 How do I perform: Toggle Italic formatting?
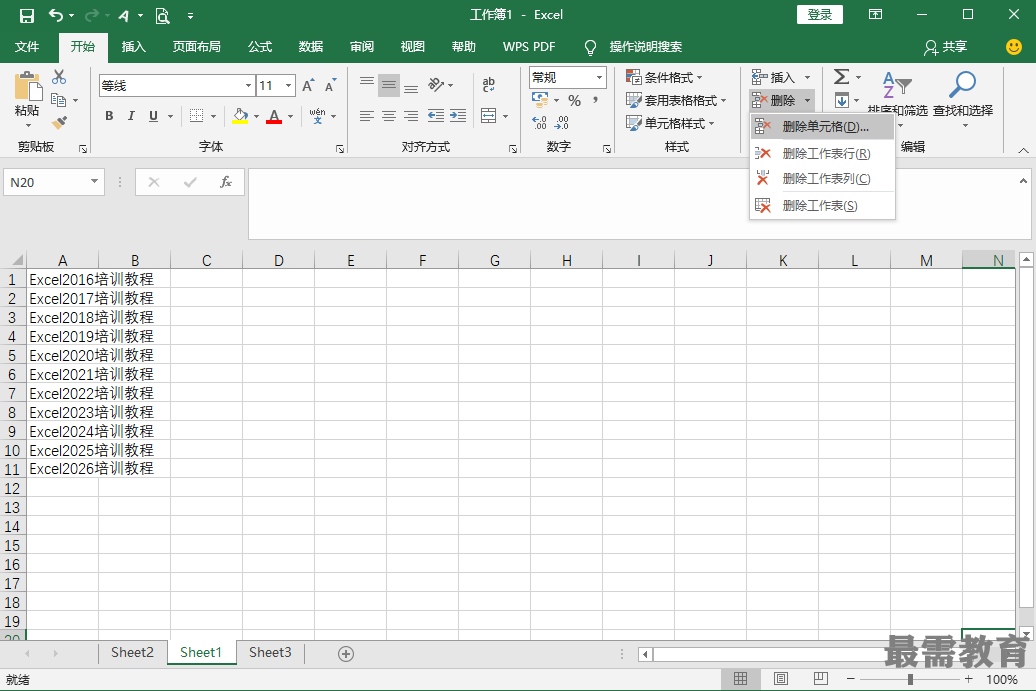pyautogui.click(x=131, y=116)
